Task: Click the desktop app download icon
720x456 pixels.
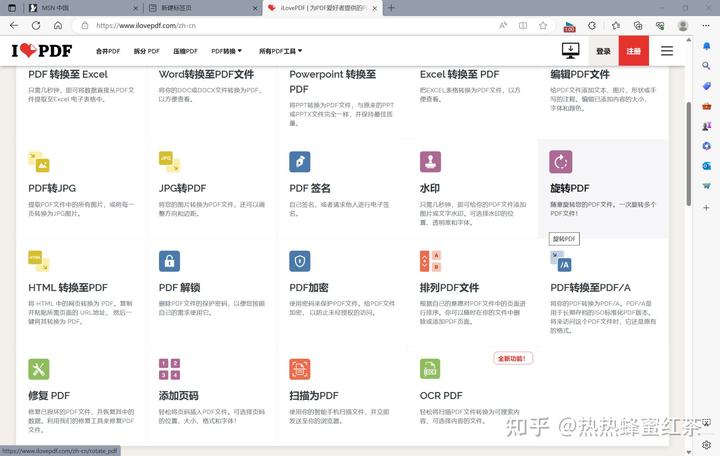Action: click(570, 51)
